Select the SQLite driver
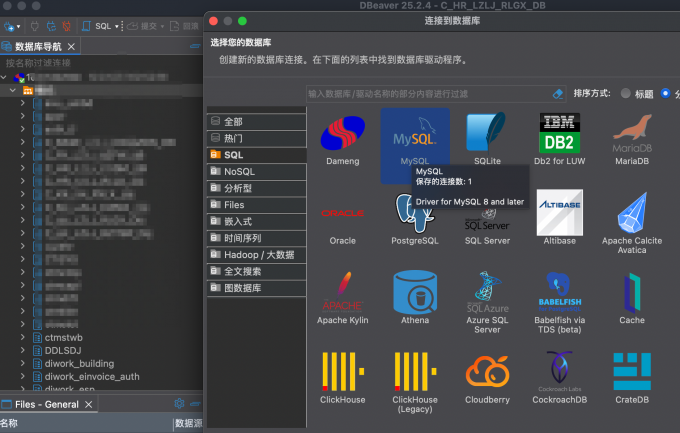The height and width of the screenshot is (433, 680). 487,139
